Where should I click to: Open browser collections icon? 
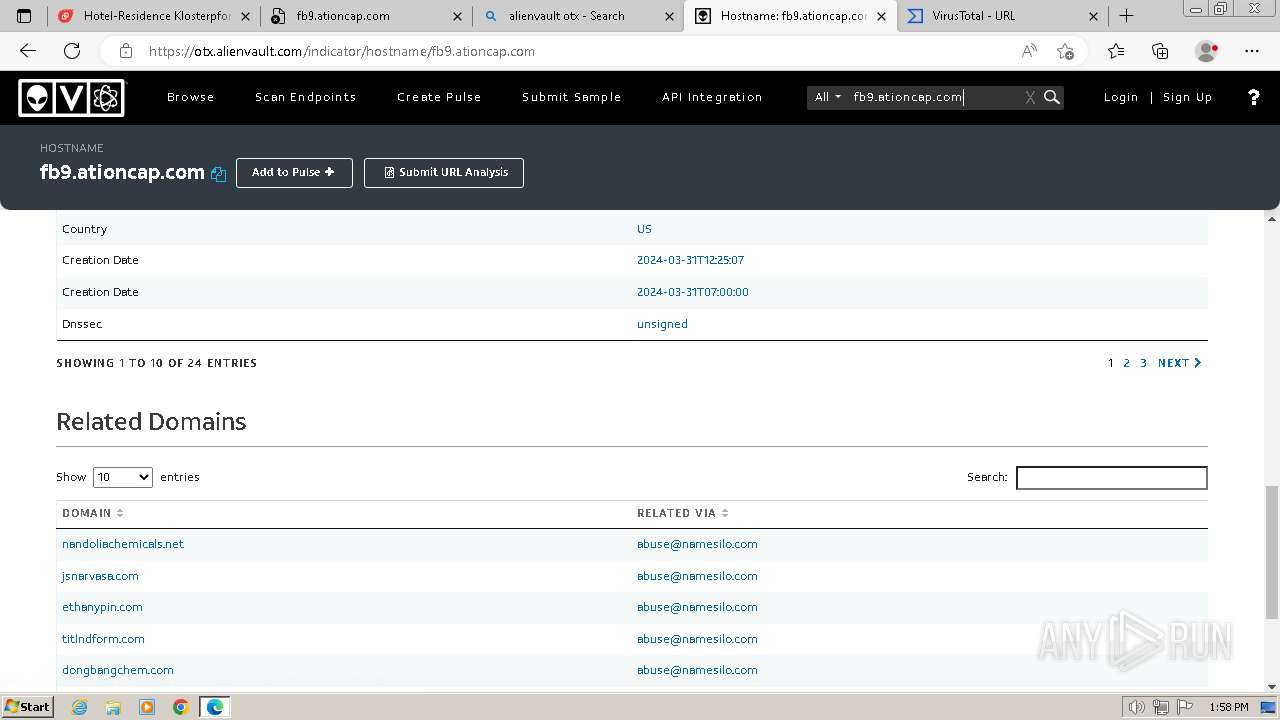[1160, 51]
